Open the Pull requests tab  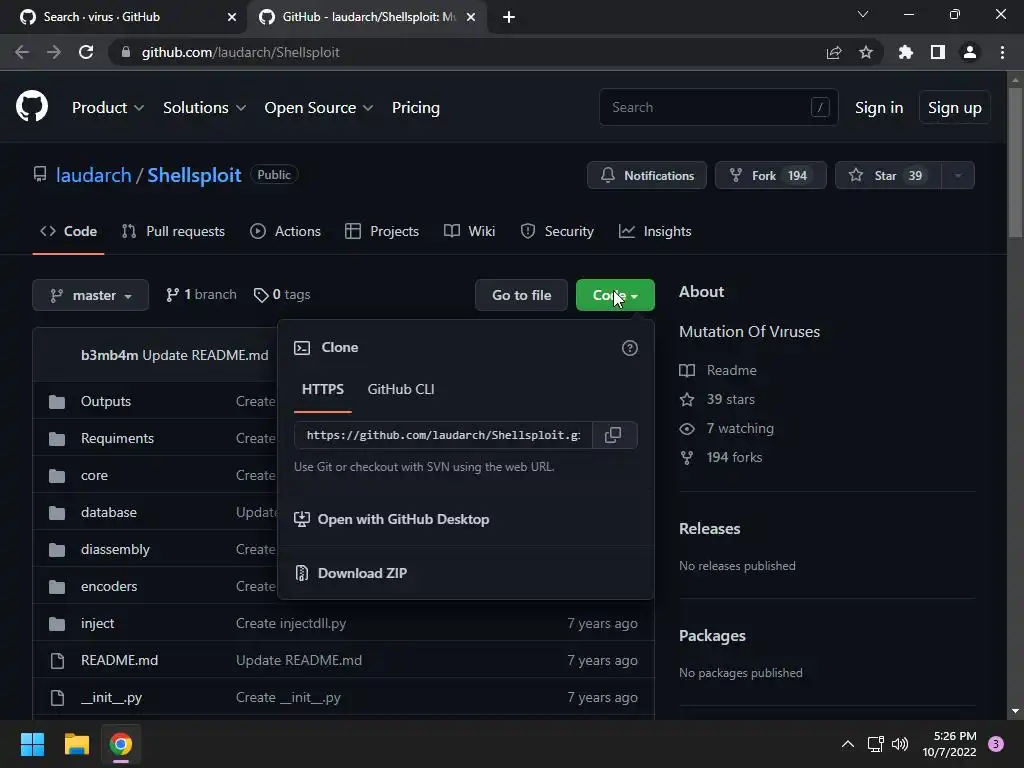pos(173,231)
